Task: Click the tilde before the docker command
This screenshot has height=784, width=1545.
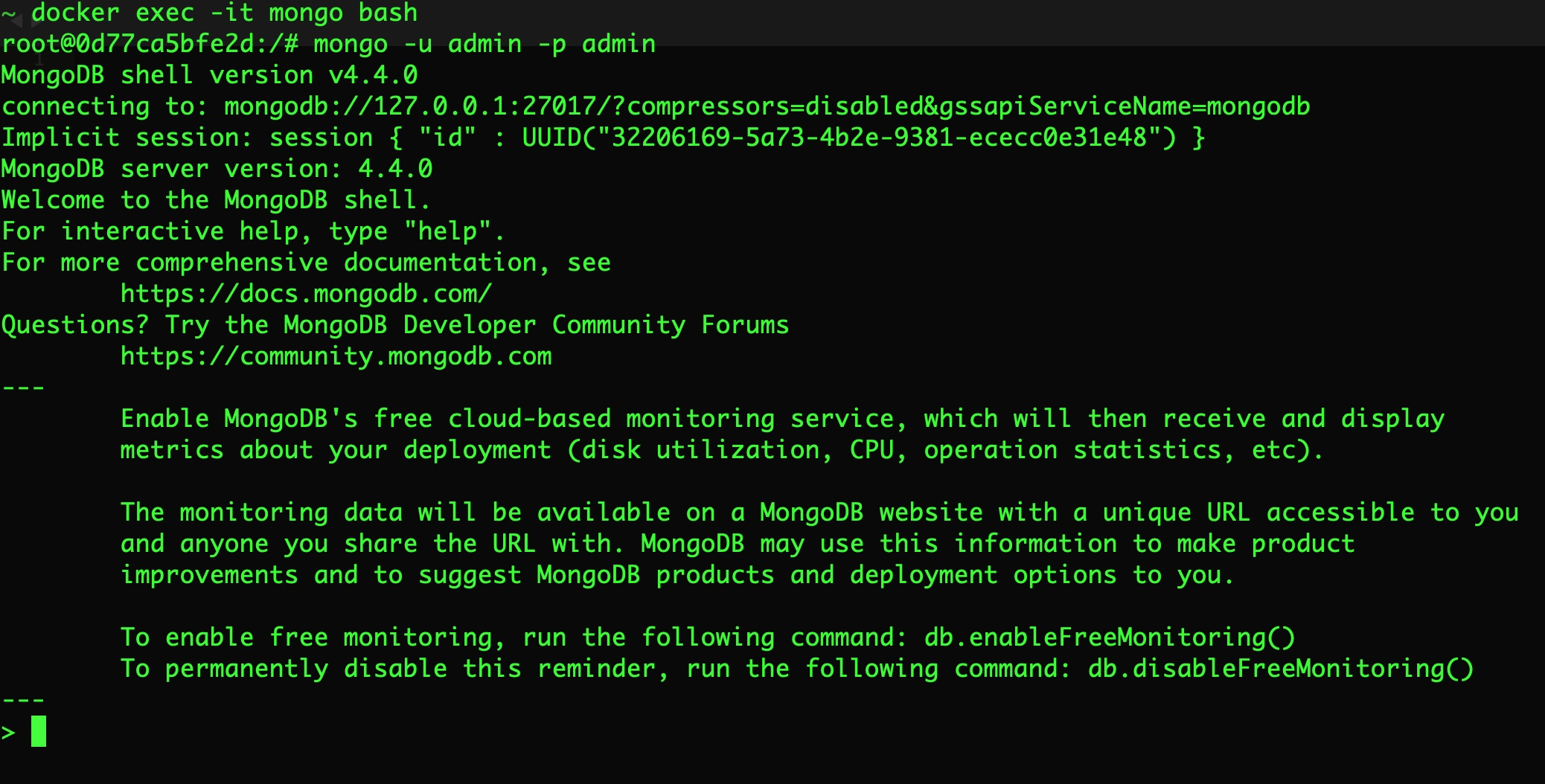Action: tap(8, 14)
